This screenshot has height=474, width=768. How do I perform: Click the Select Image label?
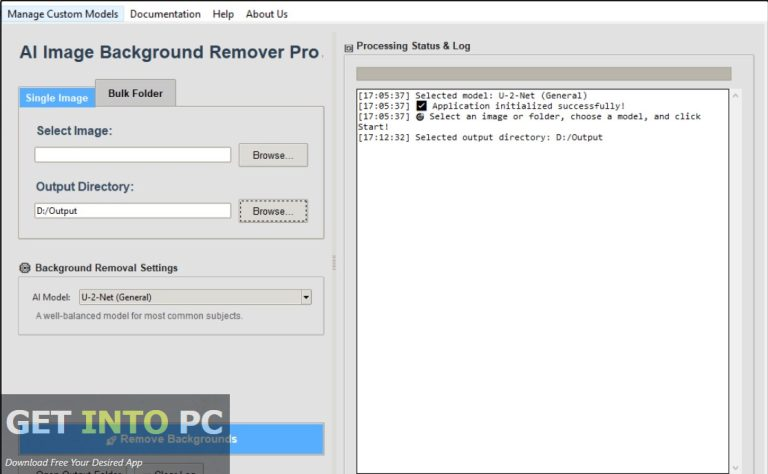[x=74, y=131]
